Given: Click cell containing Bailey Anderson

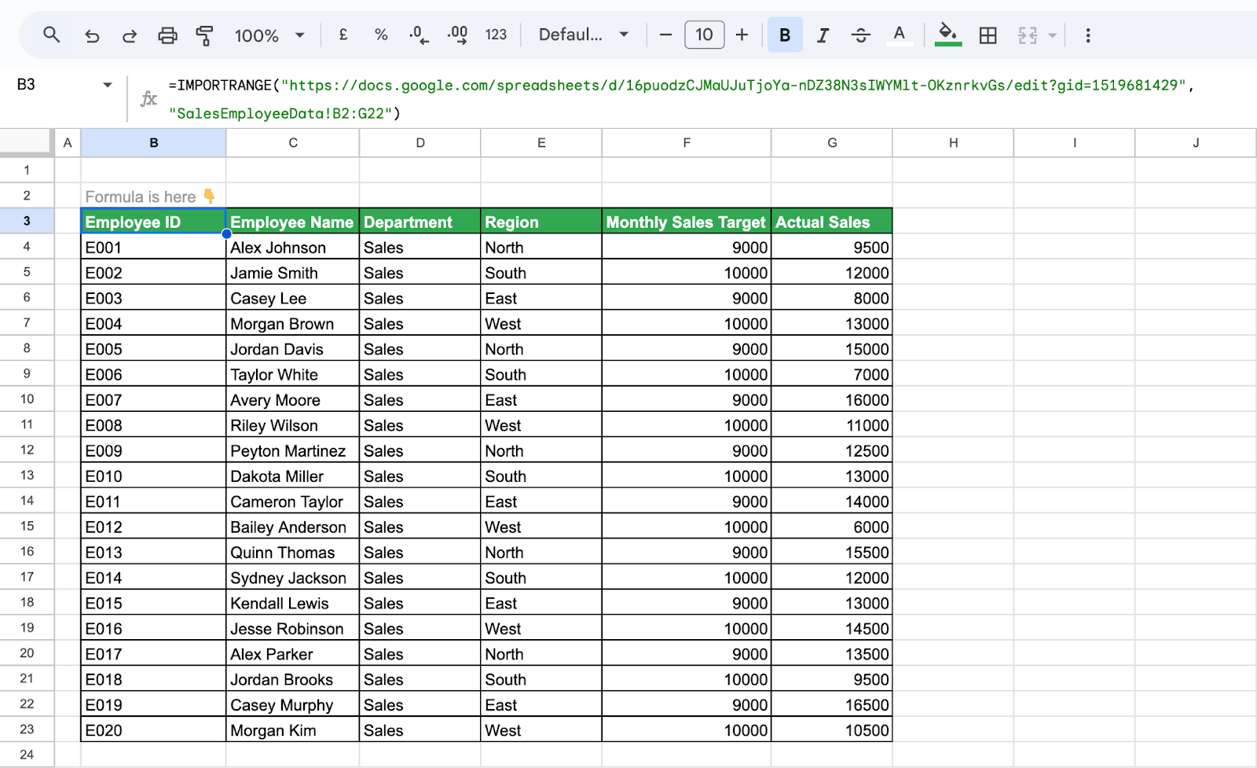Looking at the screenshot, I should tap(293, 527).
